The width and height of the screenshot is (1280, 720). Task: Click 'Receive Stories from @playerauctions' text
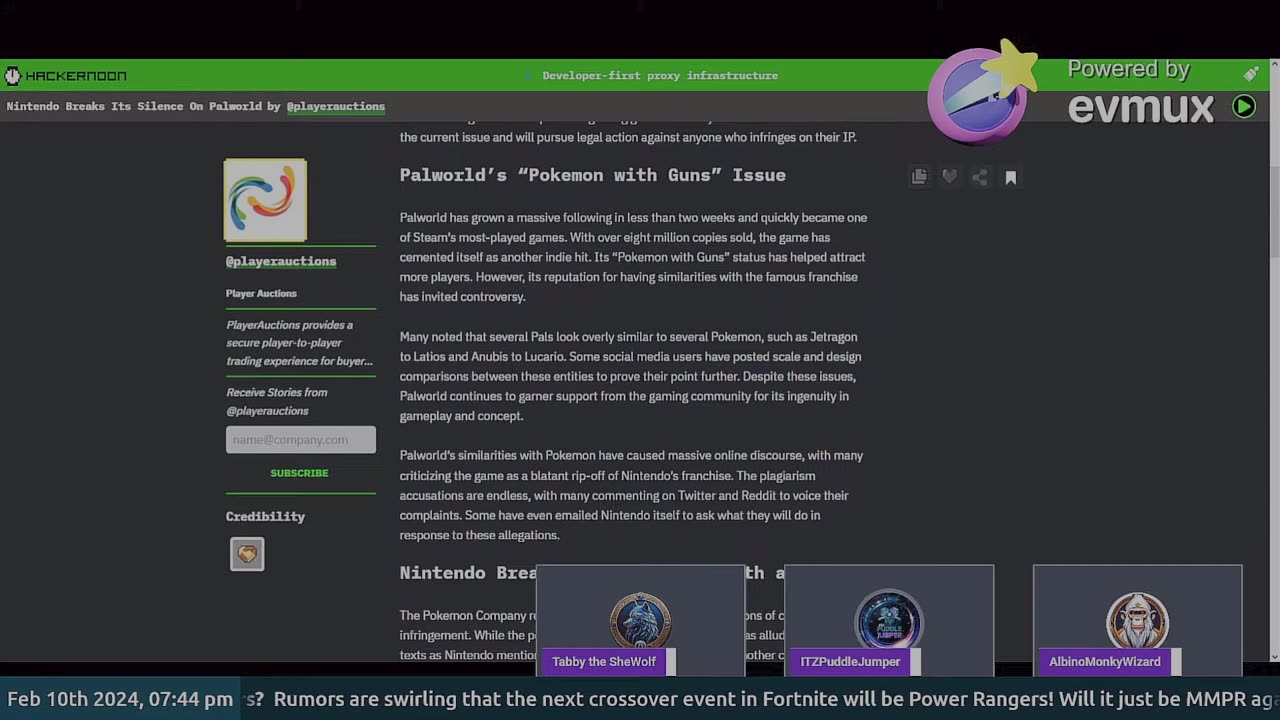click(x=277, y=401)
